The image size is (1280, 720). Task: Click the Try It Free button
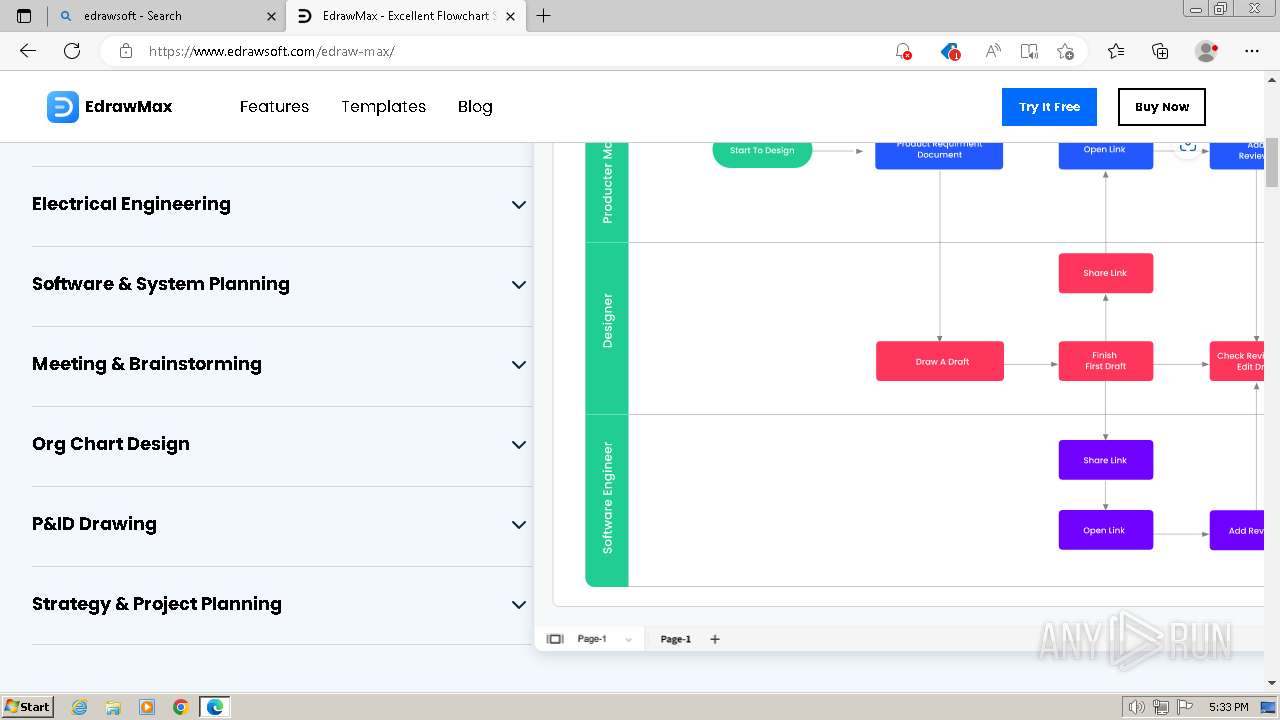point(1049,107)
